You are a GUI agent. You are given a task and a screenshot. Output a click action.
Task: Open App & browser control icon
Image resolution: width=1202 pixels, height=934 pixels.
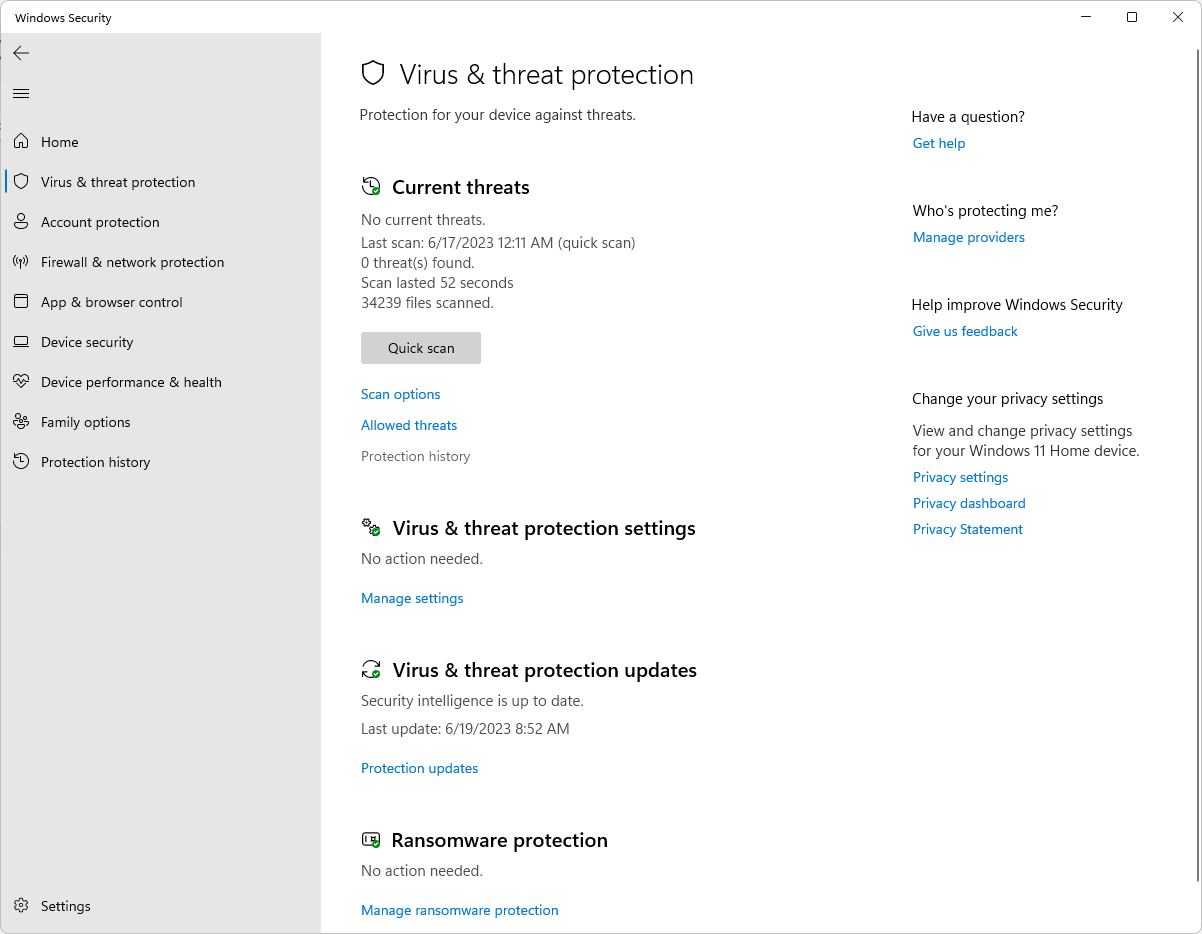coord(21,302)
